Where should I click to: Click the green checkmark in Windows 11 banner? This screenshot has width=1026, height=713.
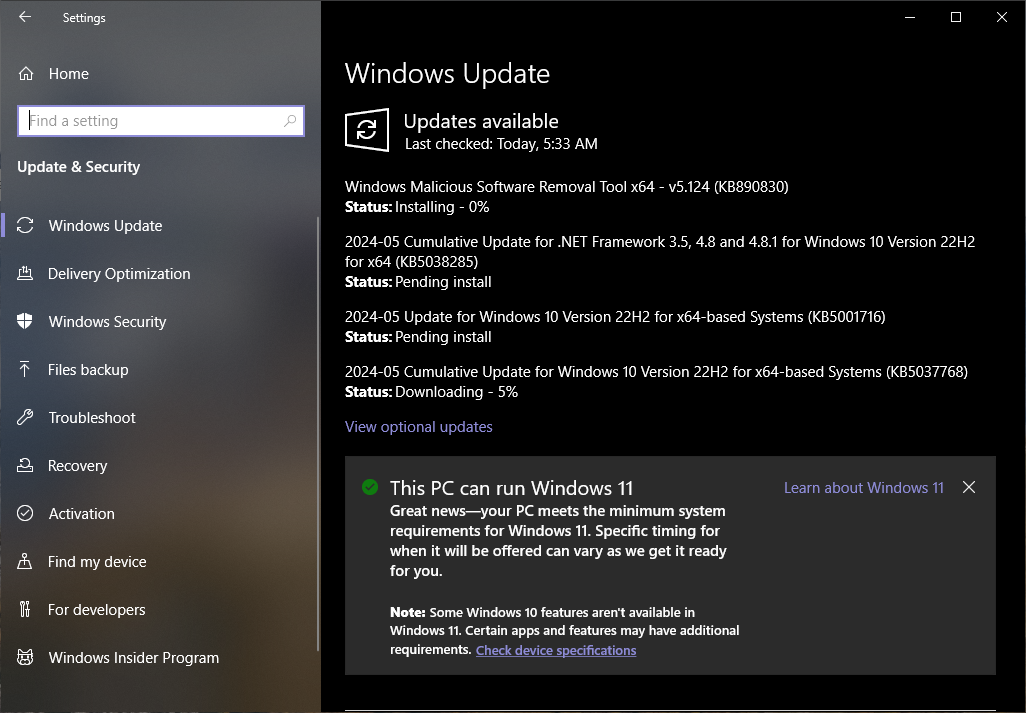(370, 487)
